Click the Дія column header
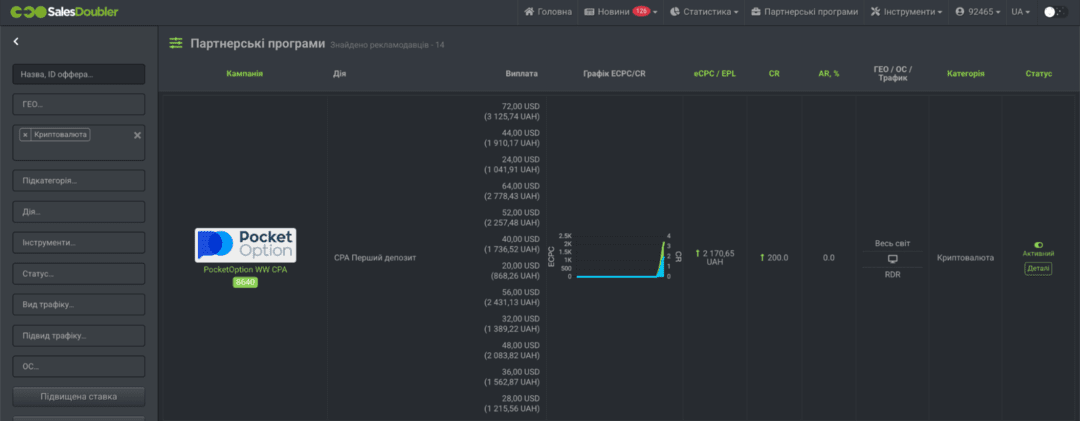 point(339,74)
